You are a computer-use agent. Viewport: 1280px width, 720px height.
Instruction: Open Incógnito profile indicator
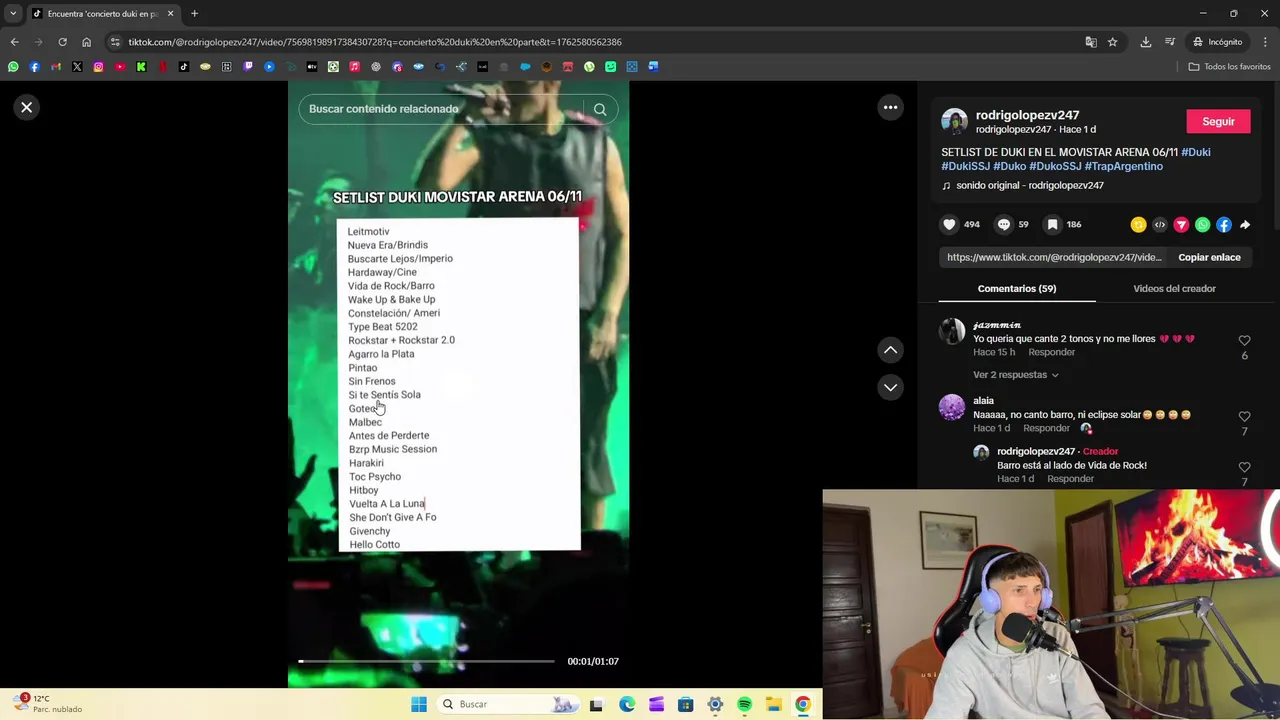[x=1217, y=42]
